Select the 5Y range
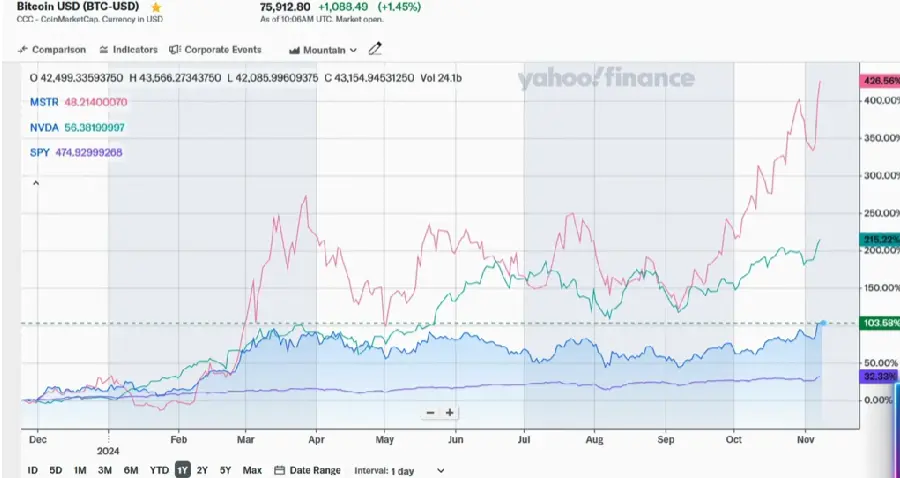900x478 pixels. (226, 471)
